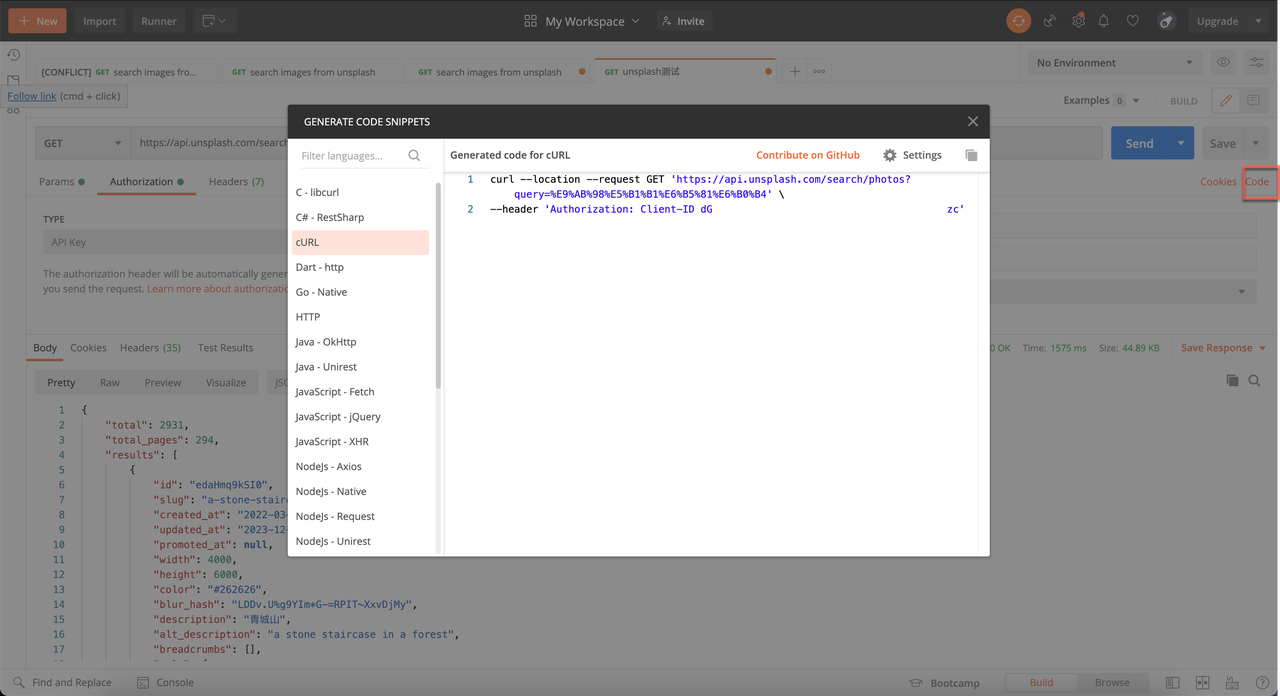Copy the response body using copy icon
This screenshot has width=1280, height=696.
(1232, 380)
